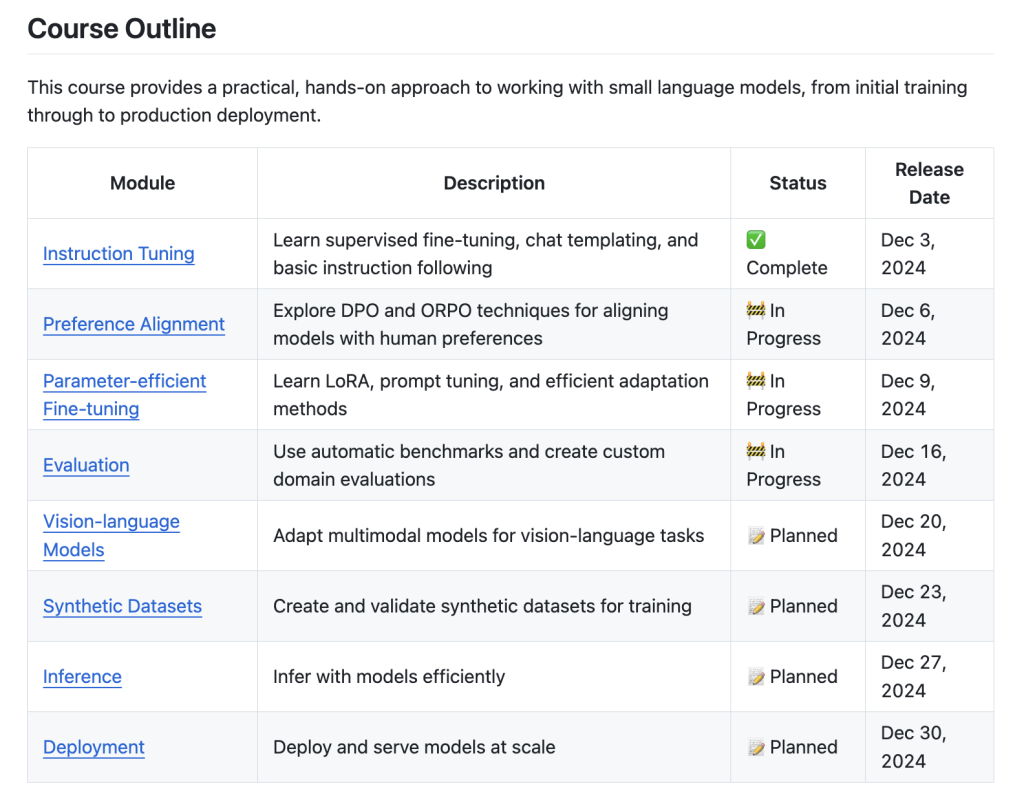The image size is (1024, 802).
Task: Click construction icon in Evaluation row
Action: pos(756,451)
